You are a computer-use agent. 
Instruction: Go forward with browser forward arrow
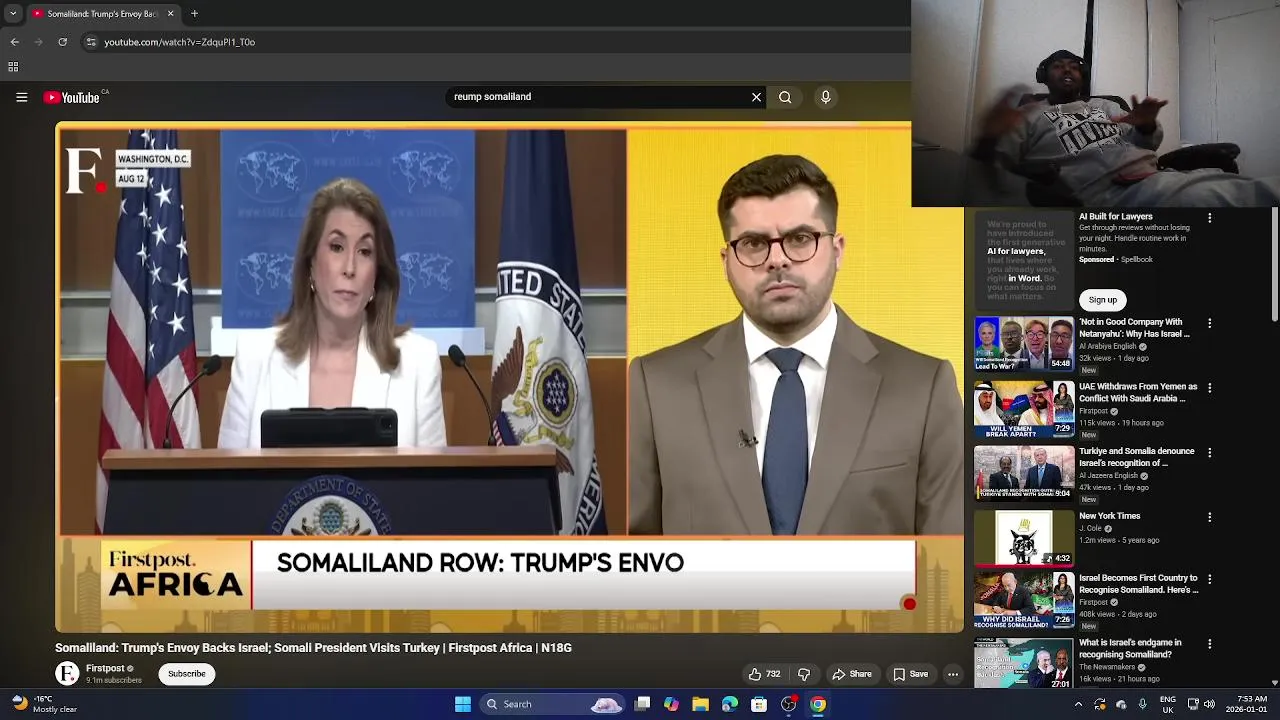(x=39, y=42)
